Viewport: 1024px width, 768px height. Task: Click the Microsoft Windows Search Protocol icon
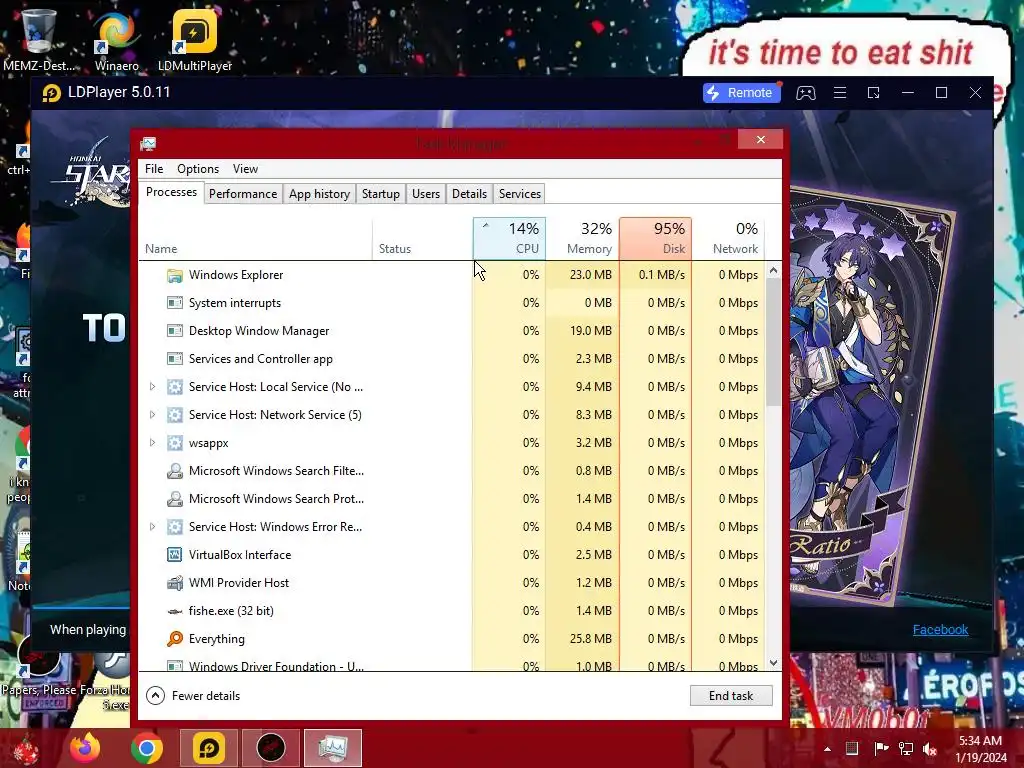point(174,499)
